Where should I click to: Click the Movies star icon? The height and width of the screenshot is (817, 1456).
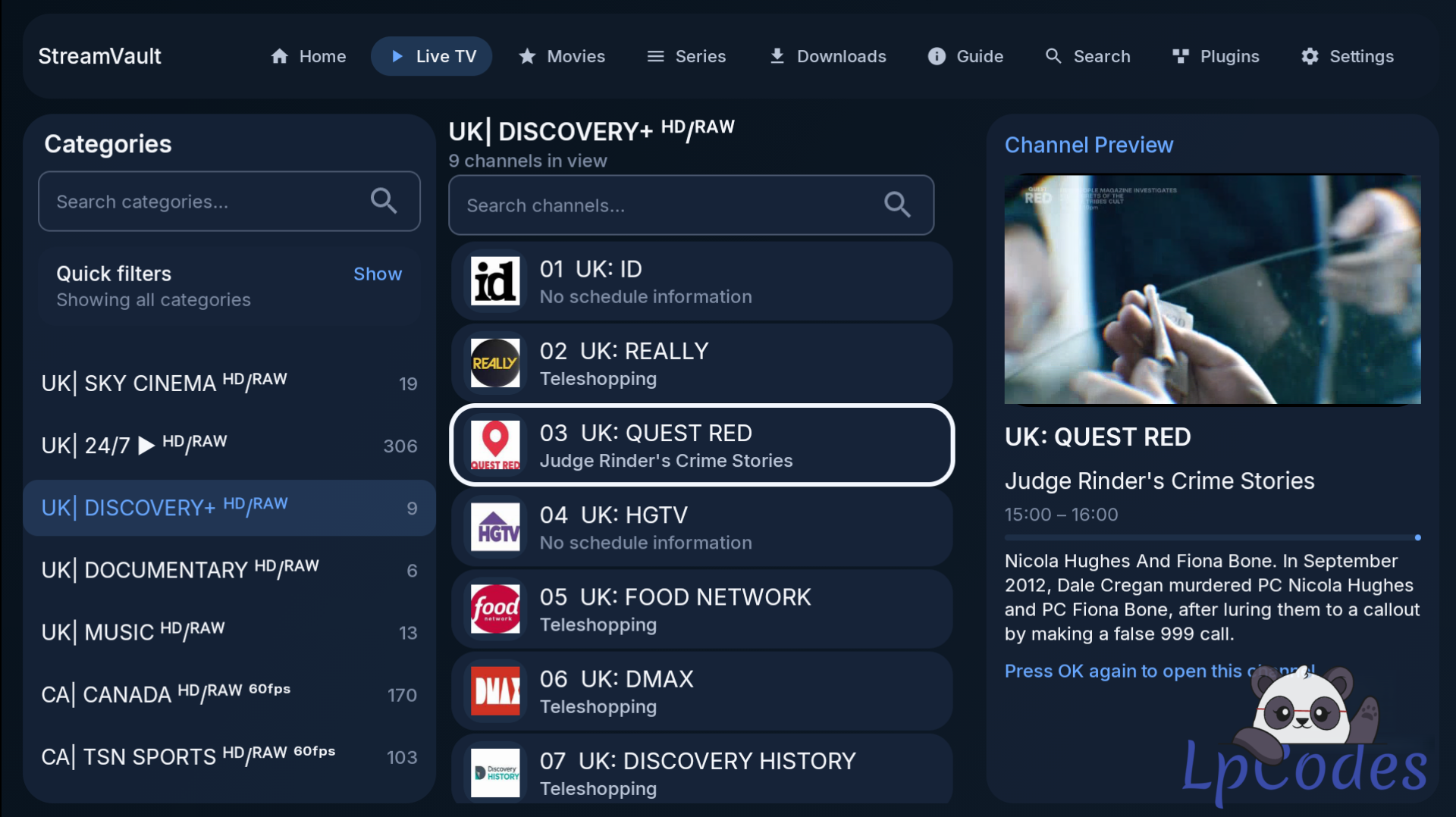527,56
